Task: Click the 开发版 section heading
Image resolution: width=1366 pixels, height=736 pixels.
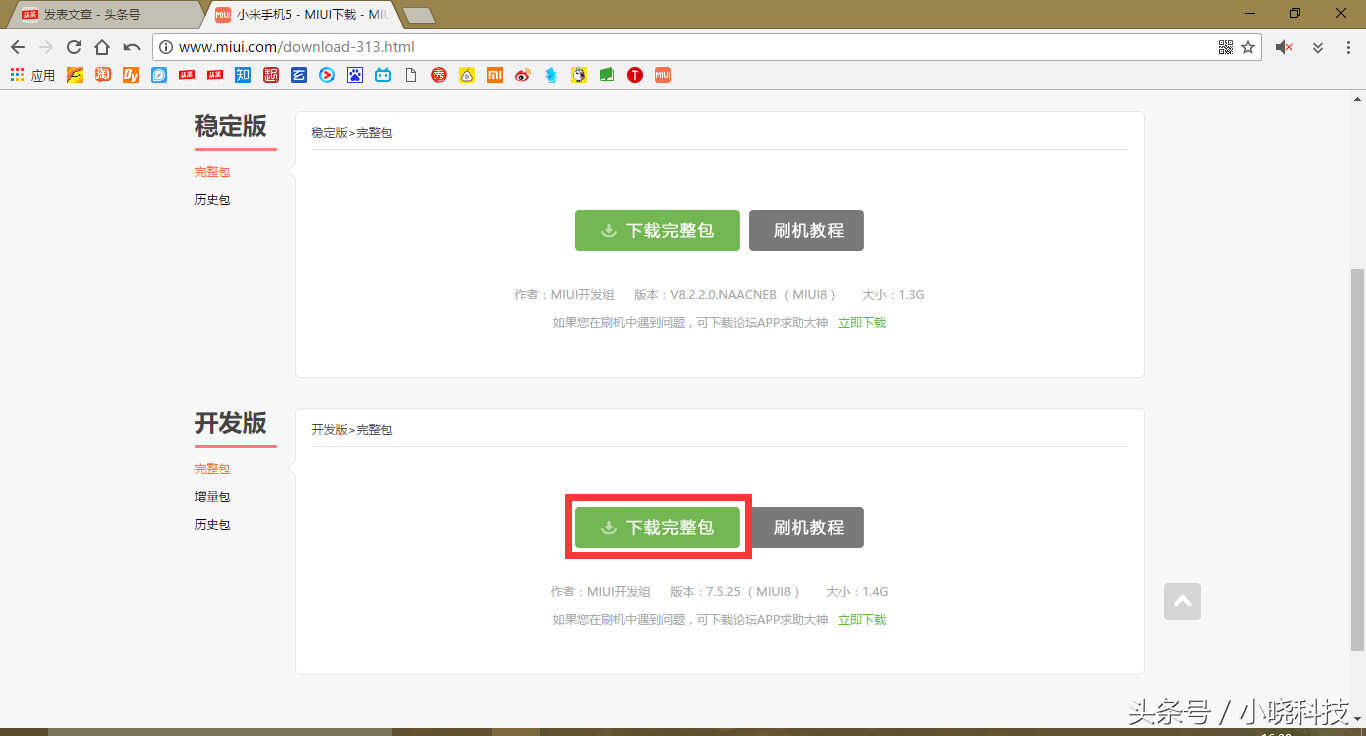Action: click(231, 423)
